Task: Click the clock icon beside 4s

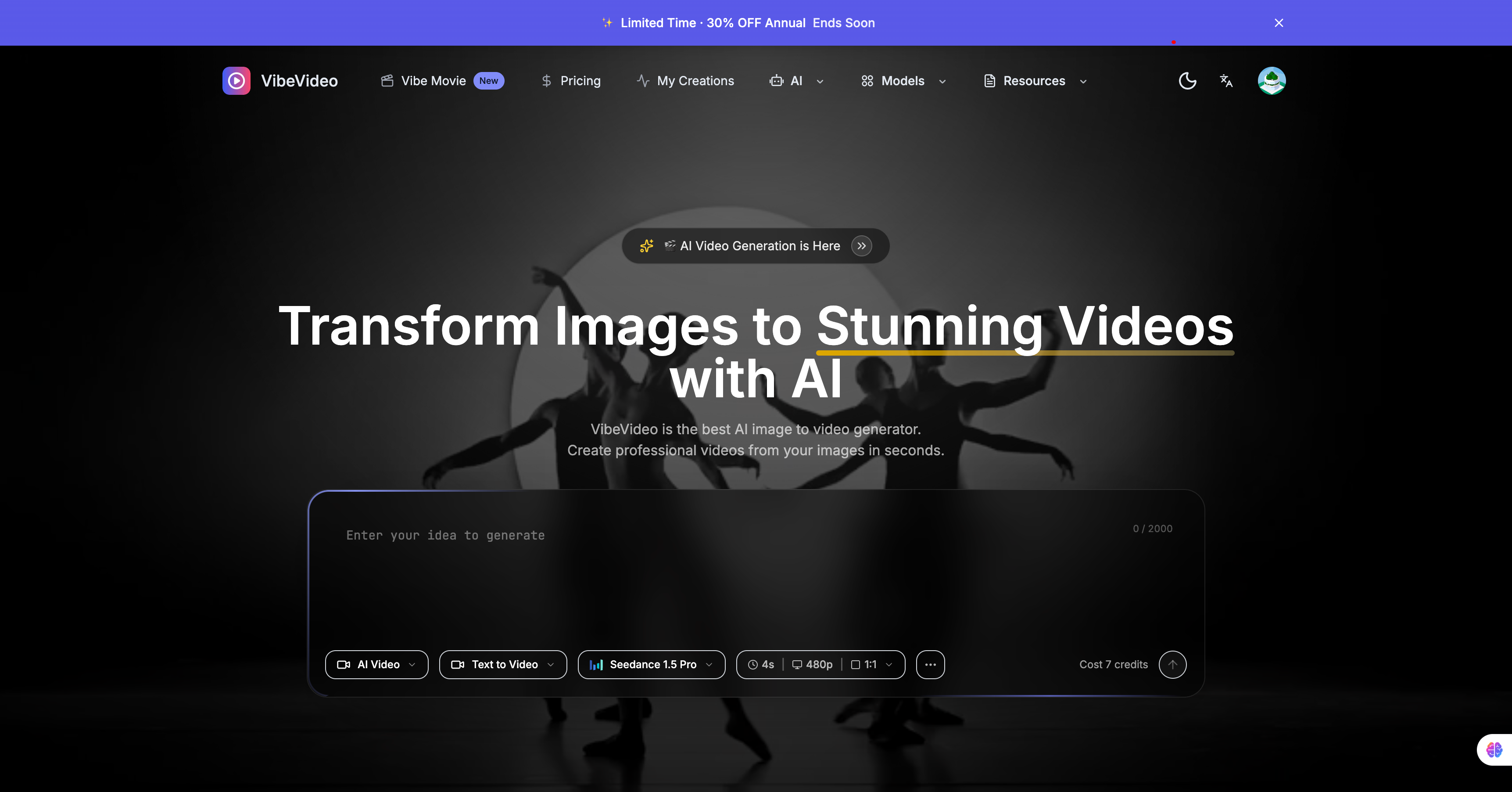Action: point(752,665)
